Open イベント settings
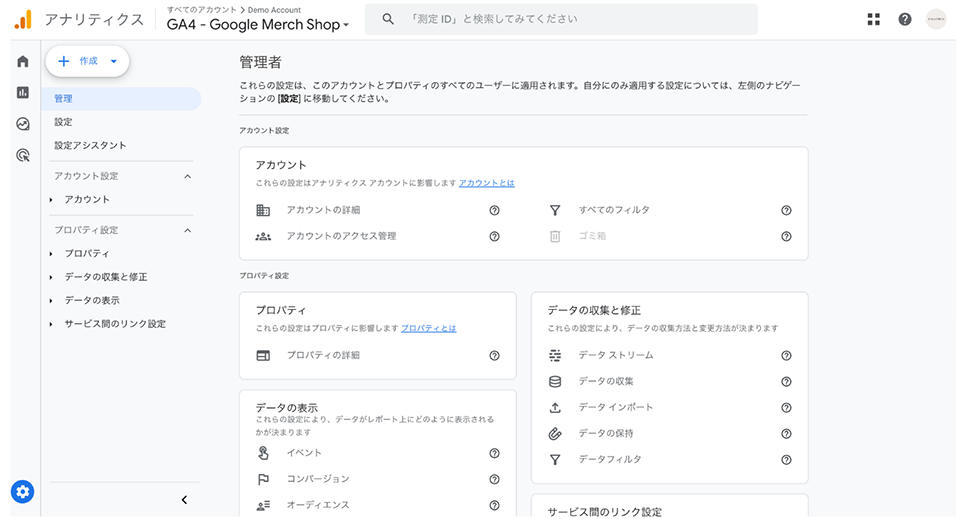Viewport: 960px width, 519px height. 304,453
